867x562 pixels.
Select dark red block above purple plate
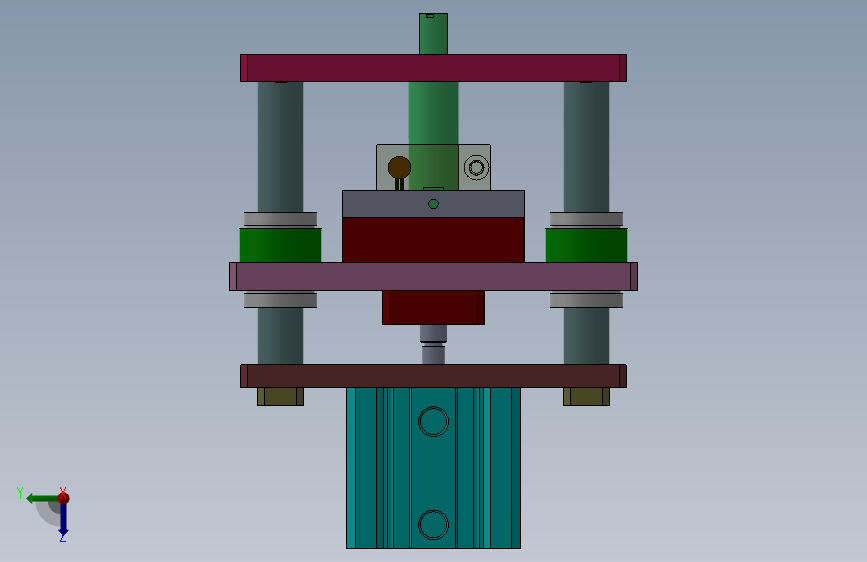pyautogui.click(x=434, y=240)
